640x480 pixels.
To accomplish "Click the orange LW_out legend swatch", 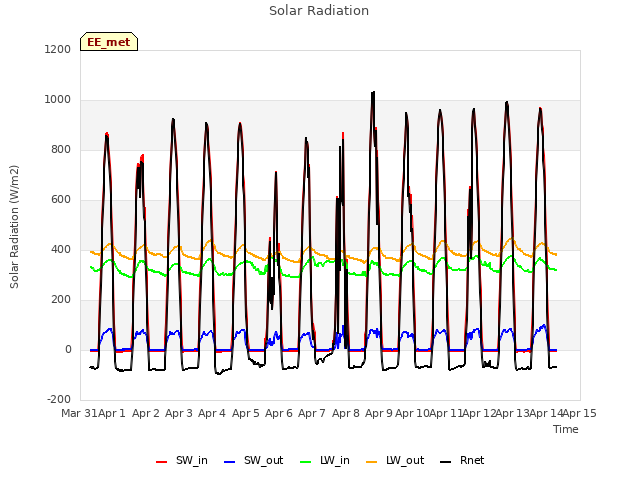I will click(x=372, y=462).
